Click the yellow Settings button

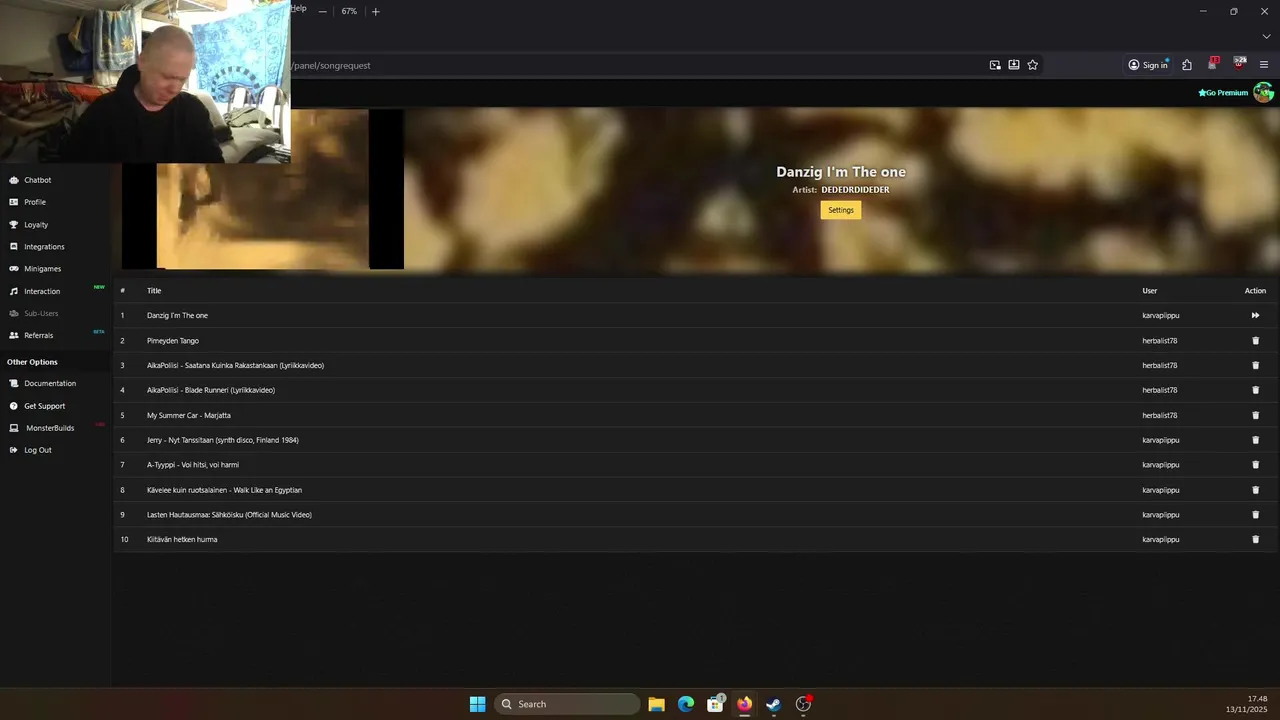(x=841, y=210)
